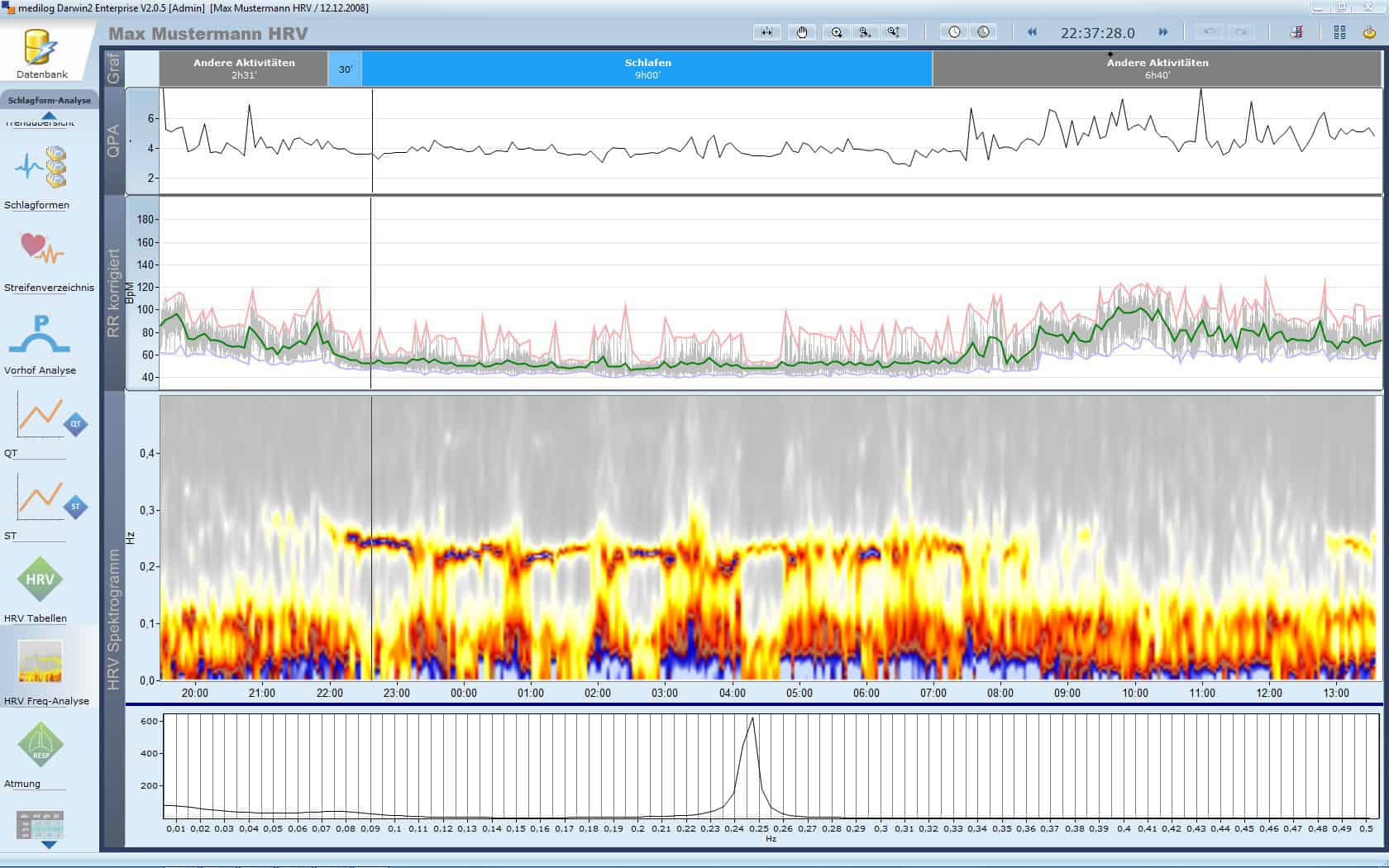1389x868 pixels.
Task: Select the first Andere Aktivitäten segment
Action: pyautogui.click(x=244, y=69)
